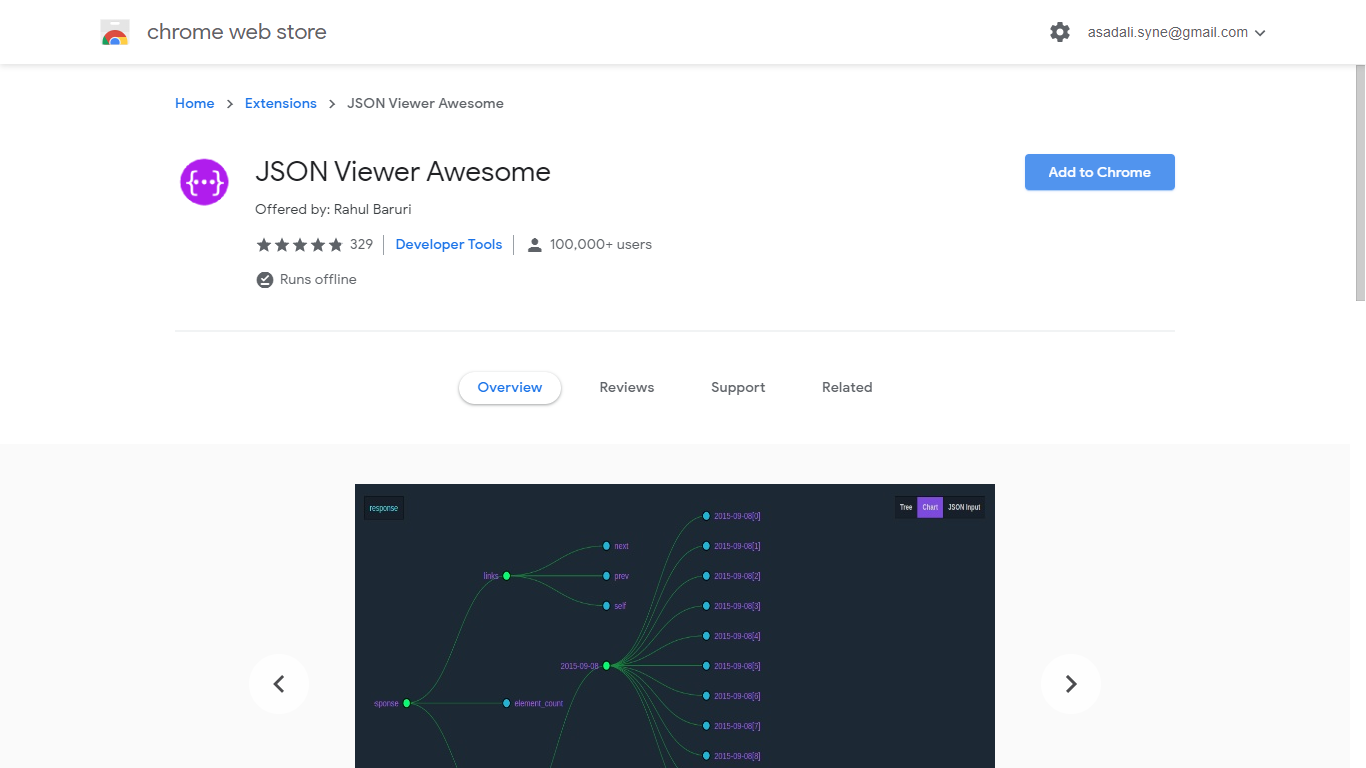The width and height of the screenshot is (1366, 768).
Task: Select the Related tab
Action: point(847,388)
